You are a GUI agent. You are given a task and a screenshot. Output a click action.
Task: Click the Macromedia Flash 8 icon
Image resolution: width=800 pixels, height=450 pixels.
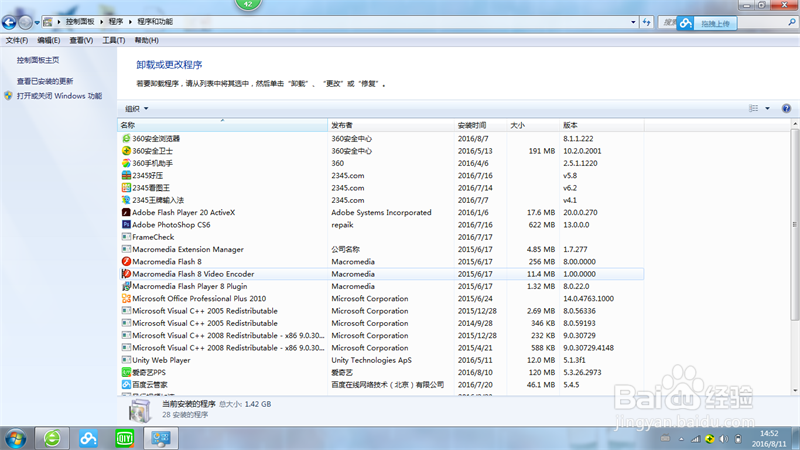click(126, 261)
